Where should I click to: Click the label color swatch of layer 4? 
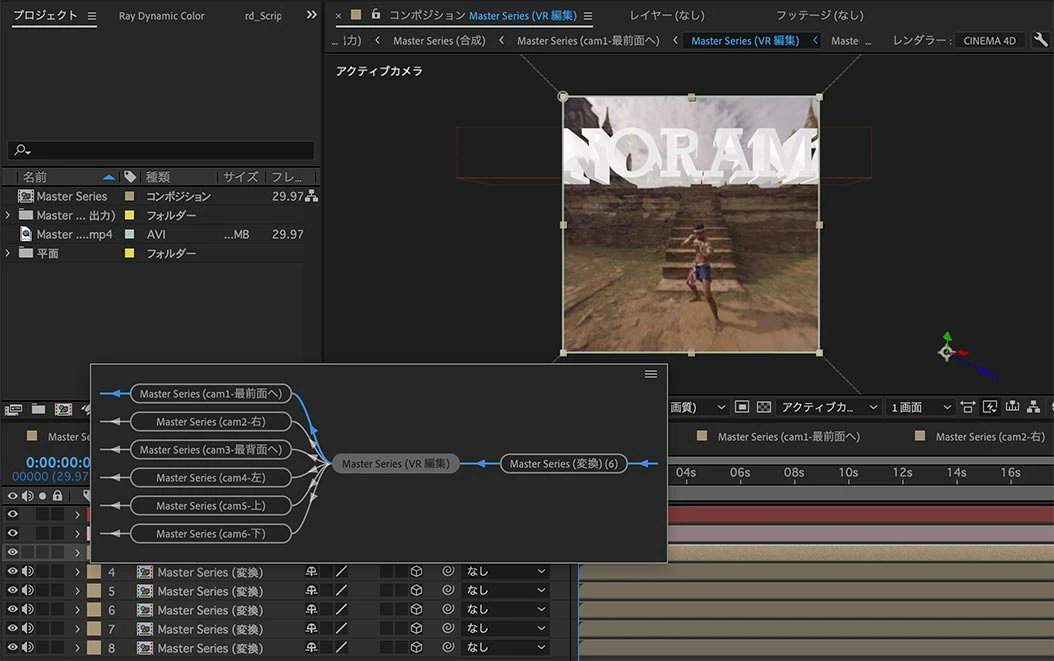94,572
